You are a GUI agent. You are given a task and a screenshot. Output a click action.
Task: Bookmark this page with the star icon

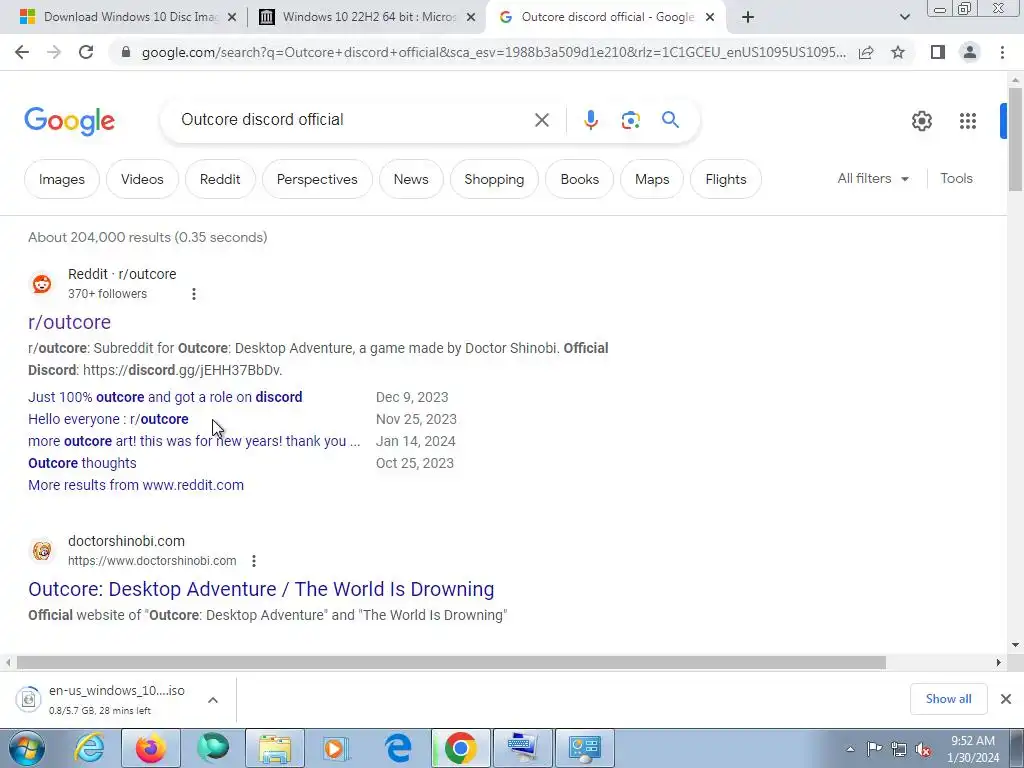coord(898,52)
